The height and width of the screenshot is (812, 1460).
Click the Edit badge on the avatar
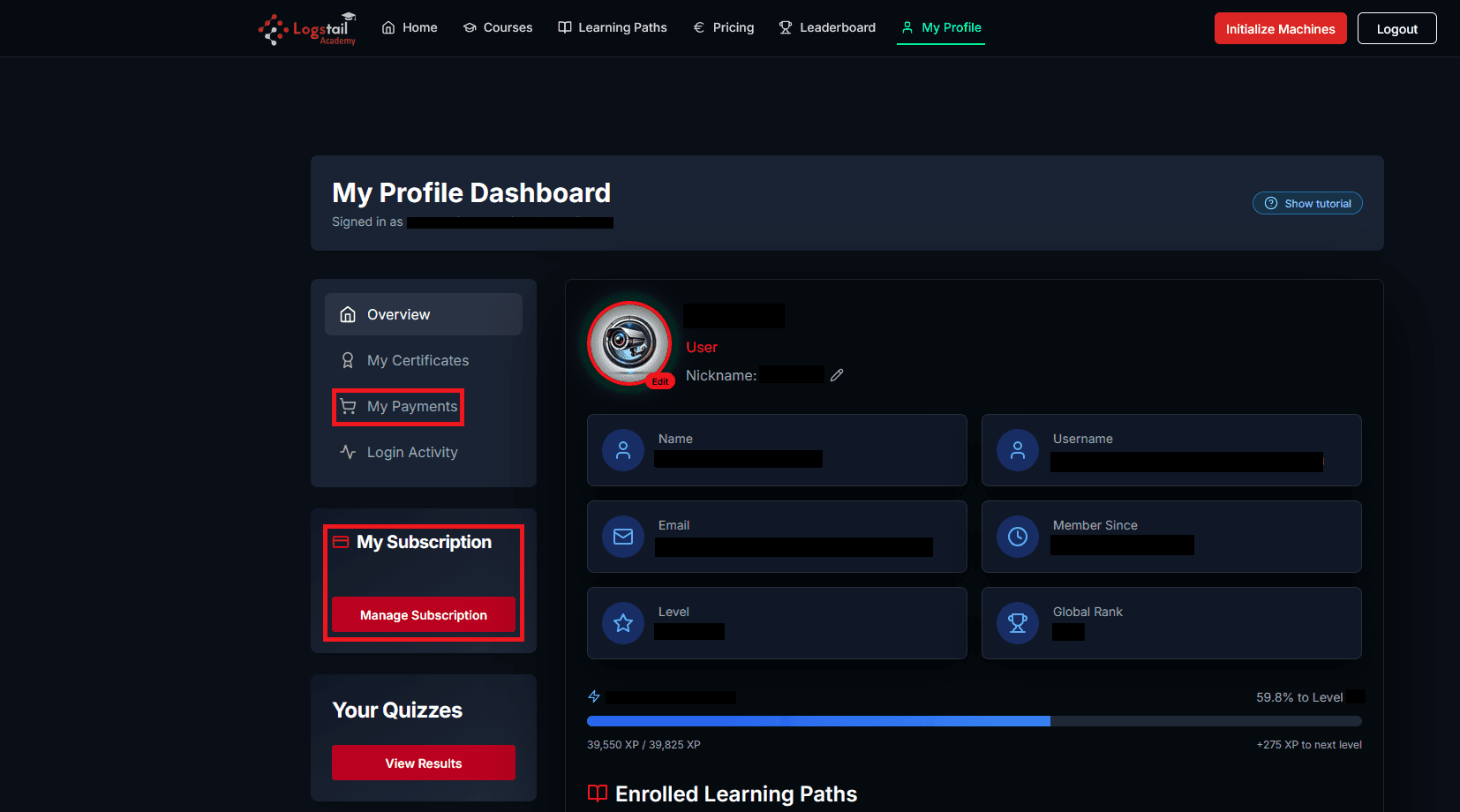click(x=660, y=381)
